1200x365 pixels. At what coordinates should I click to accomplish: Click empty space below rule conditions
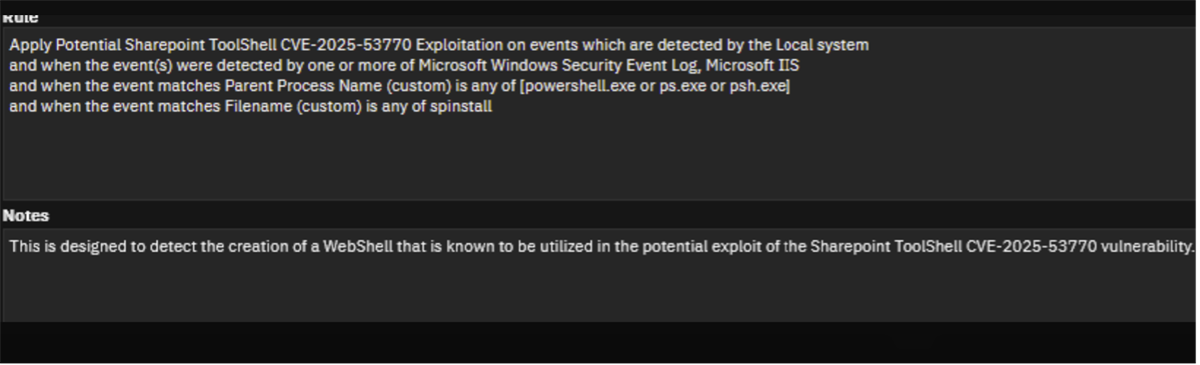[x=598, y=158]
